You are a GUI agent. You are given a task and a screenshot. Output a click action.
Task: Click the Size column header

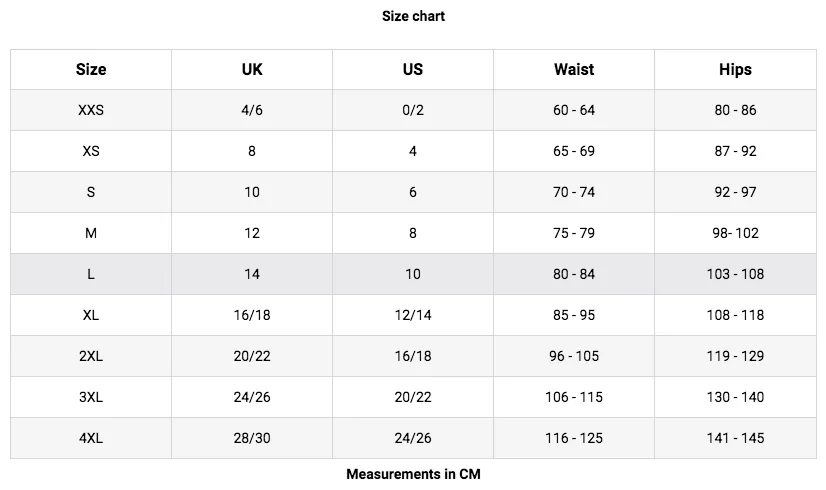91,70
